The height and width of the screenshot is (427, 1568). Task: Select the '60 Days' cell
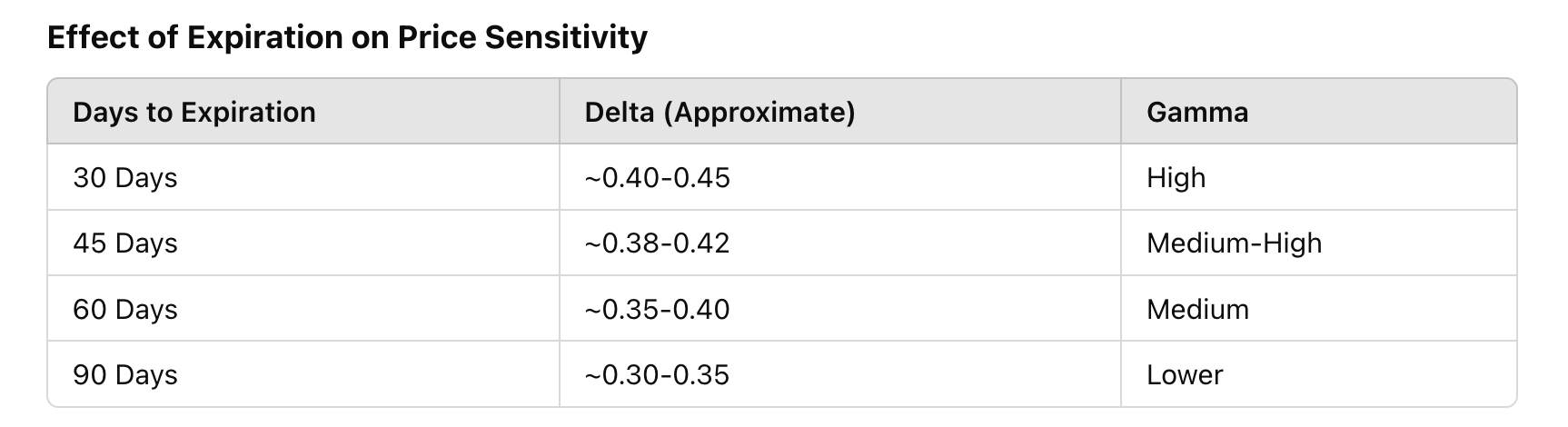(x=125, y=309)
